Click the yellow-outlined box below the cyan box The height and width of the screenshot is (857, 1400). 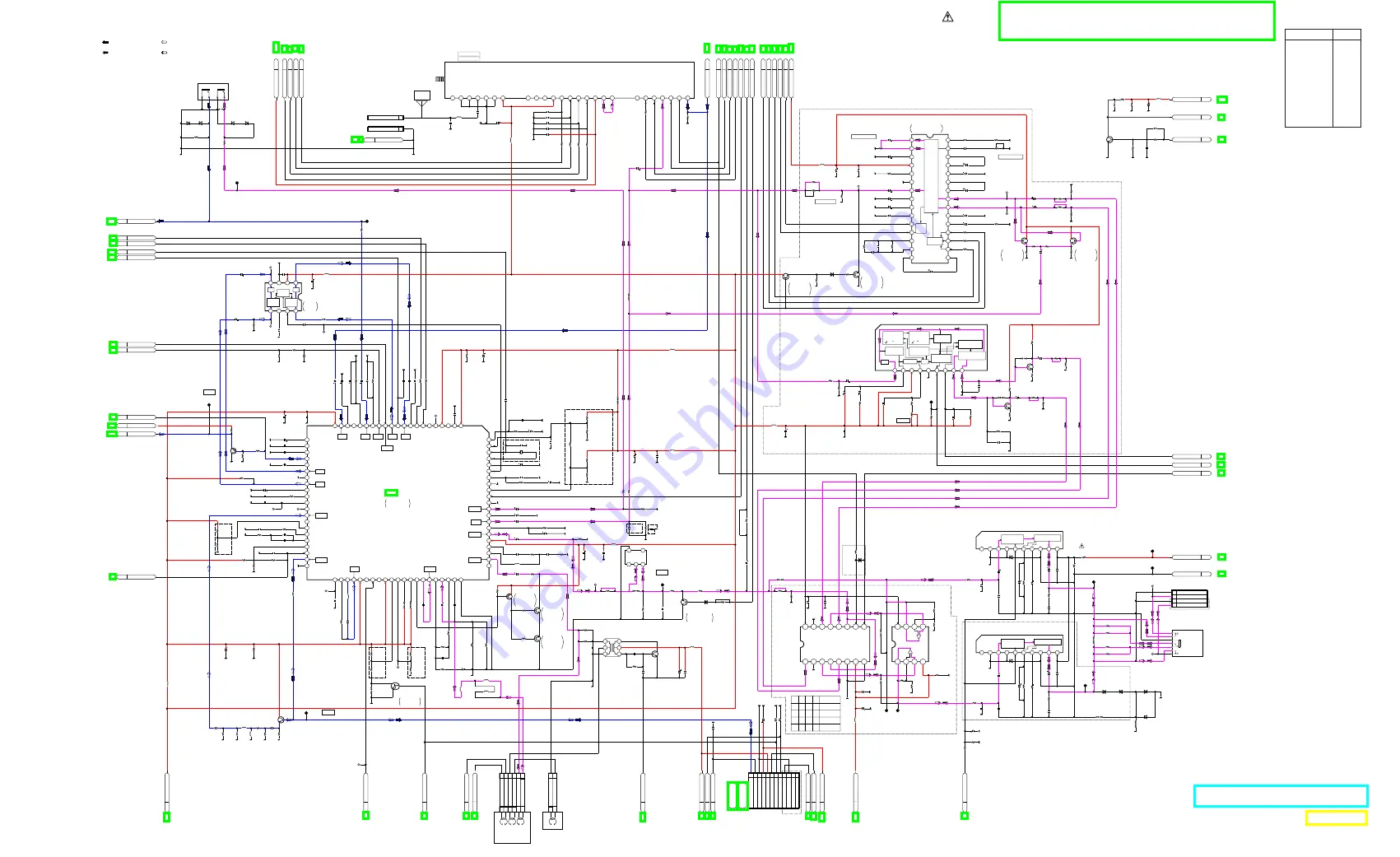pyautogui.click(x=1336, y=817)
